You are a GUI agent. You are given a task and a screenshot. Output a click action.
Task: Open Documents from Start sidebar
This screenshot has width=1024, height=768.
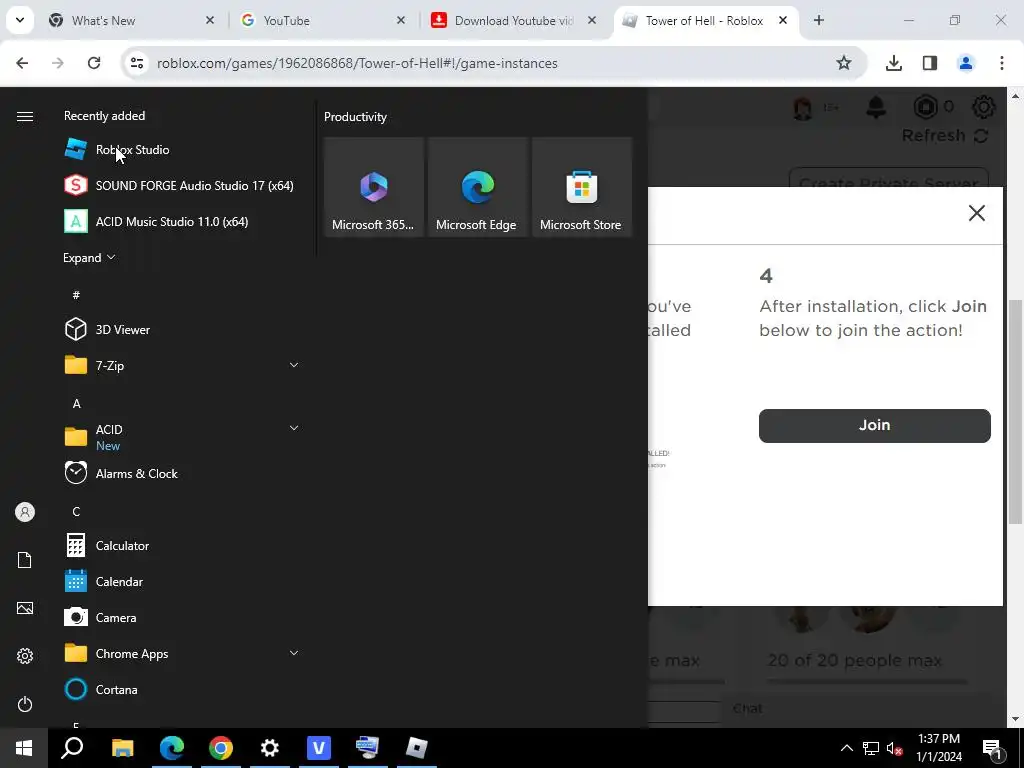25,560
